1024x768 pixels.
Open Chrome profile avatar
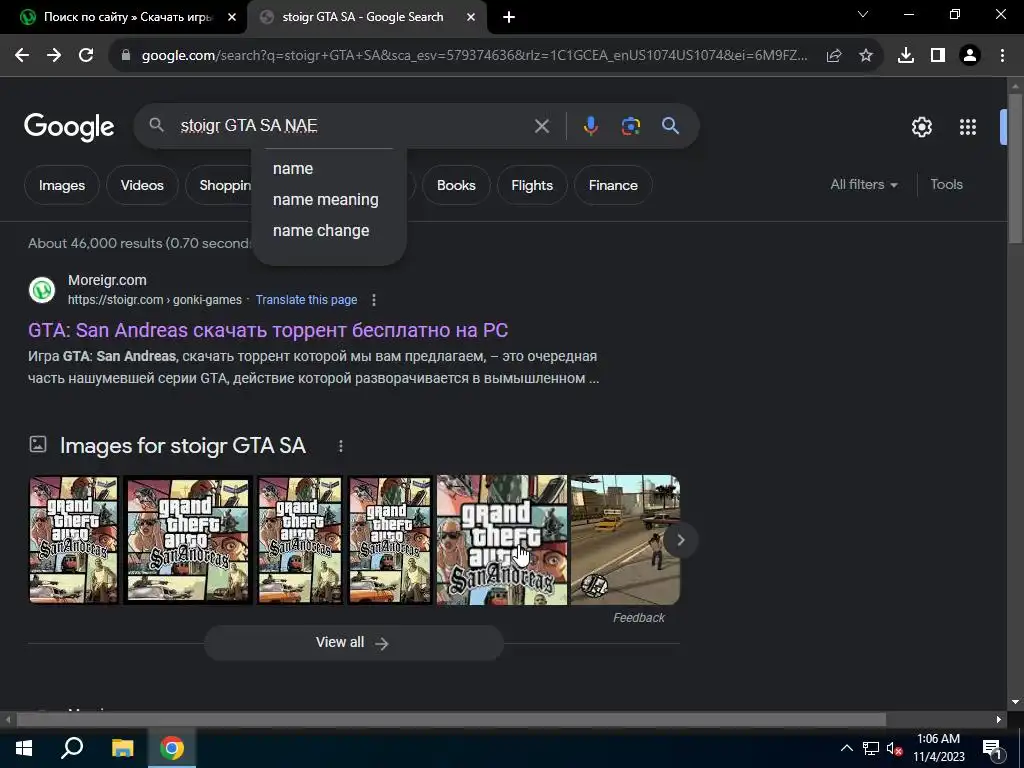tap(970, 56)
